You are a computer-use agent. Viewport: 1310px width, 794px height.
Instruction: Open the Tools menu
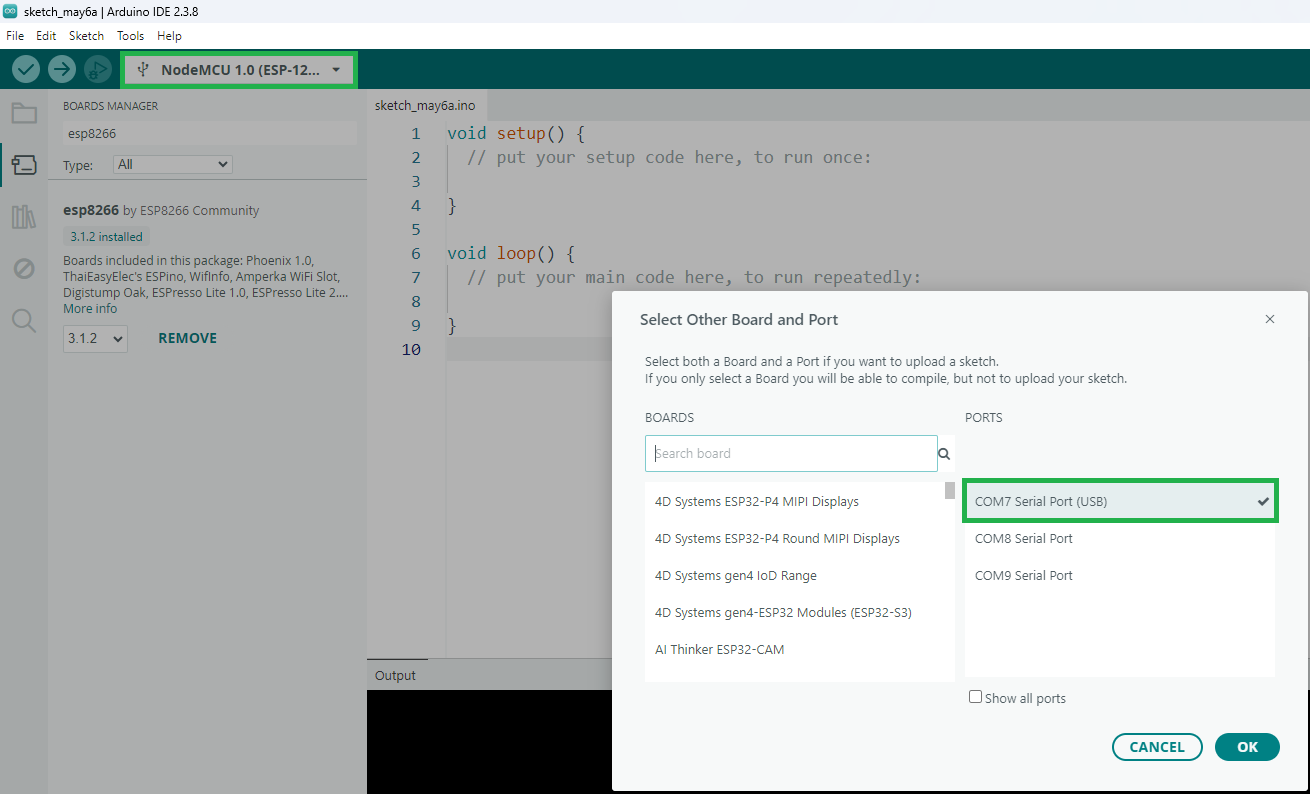click(130, 35)
